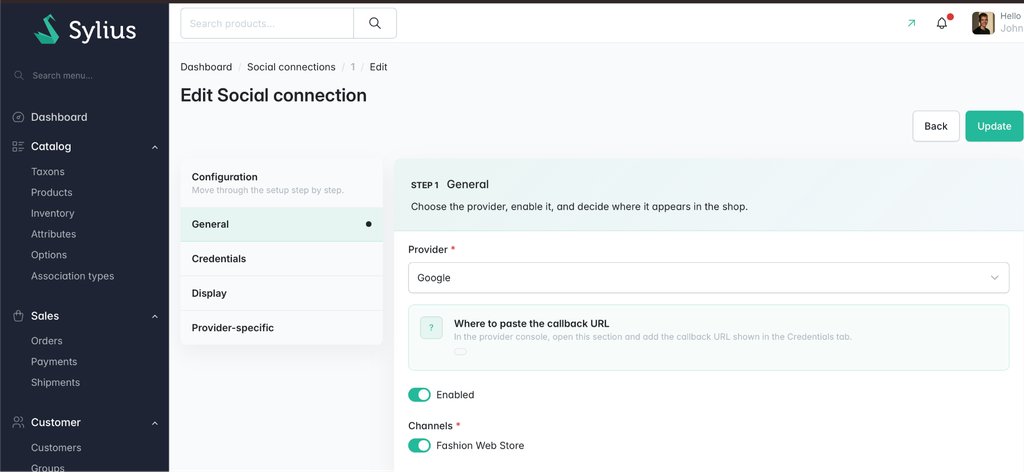Click the Dashboard gauge icon

coord(18,118)
